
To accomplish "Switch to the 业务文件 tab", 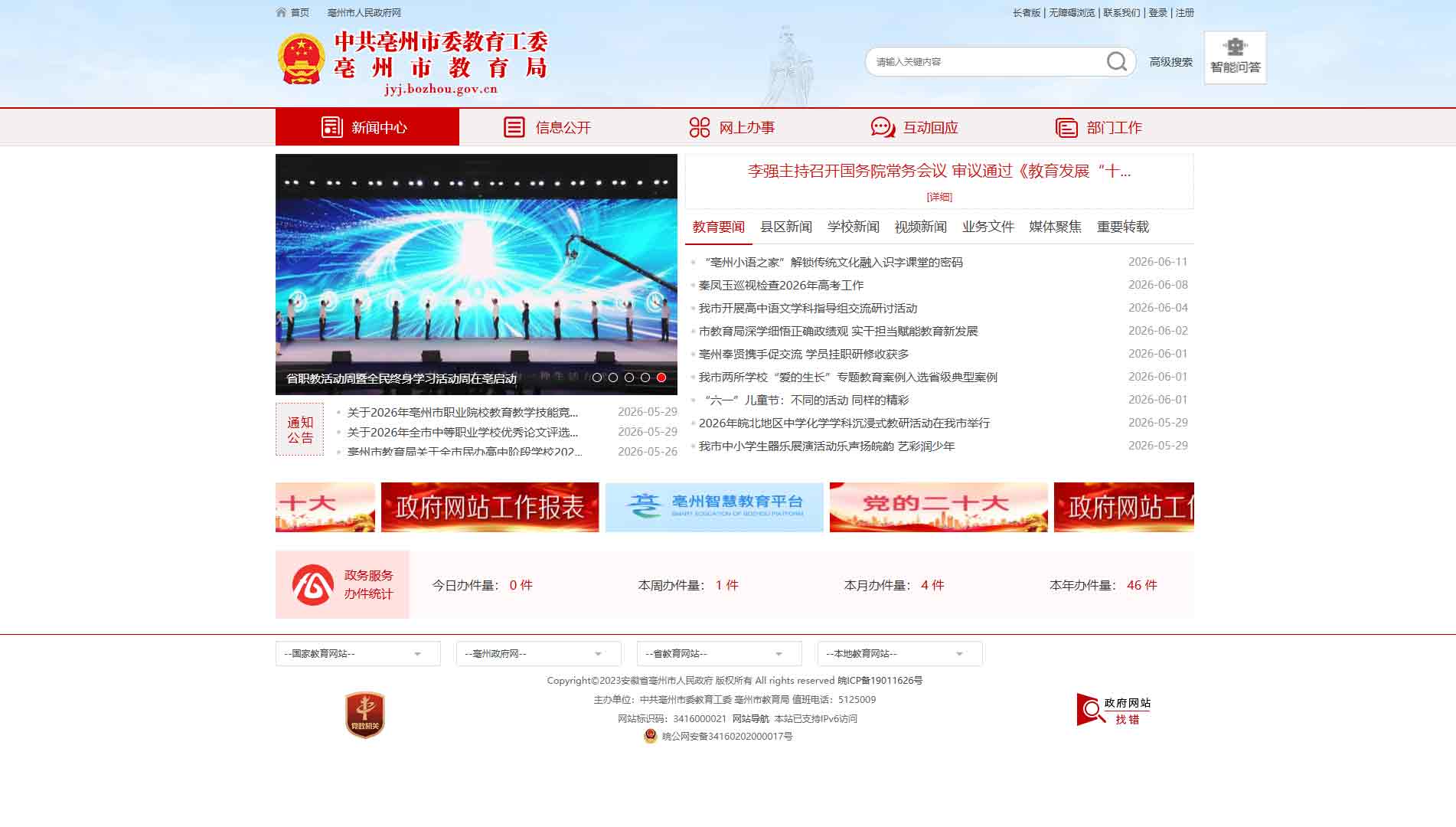I will pos(988,227).
